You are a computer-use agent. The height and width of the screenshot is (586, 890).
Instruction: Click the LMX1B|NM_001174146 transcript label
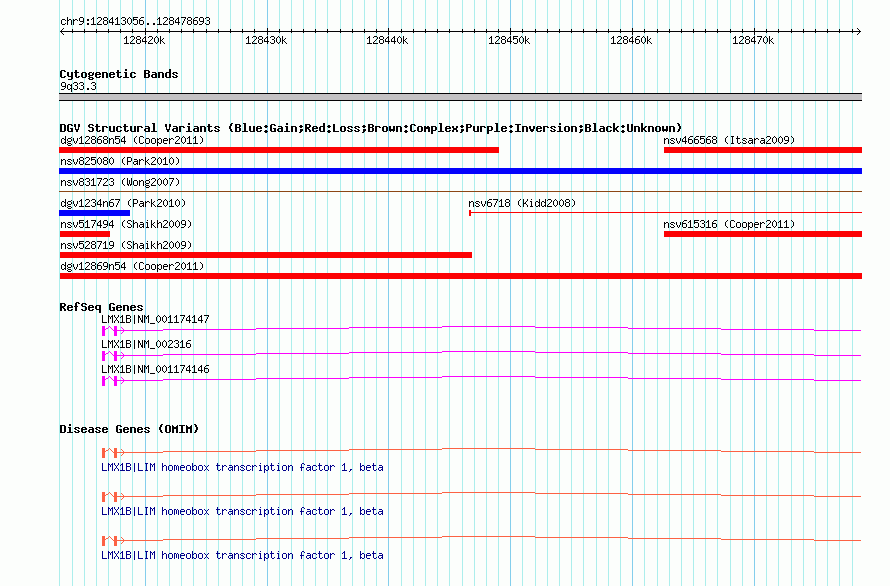tap(155, 369)
